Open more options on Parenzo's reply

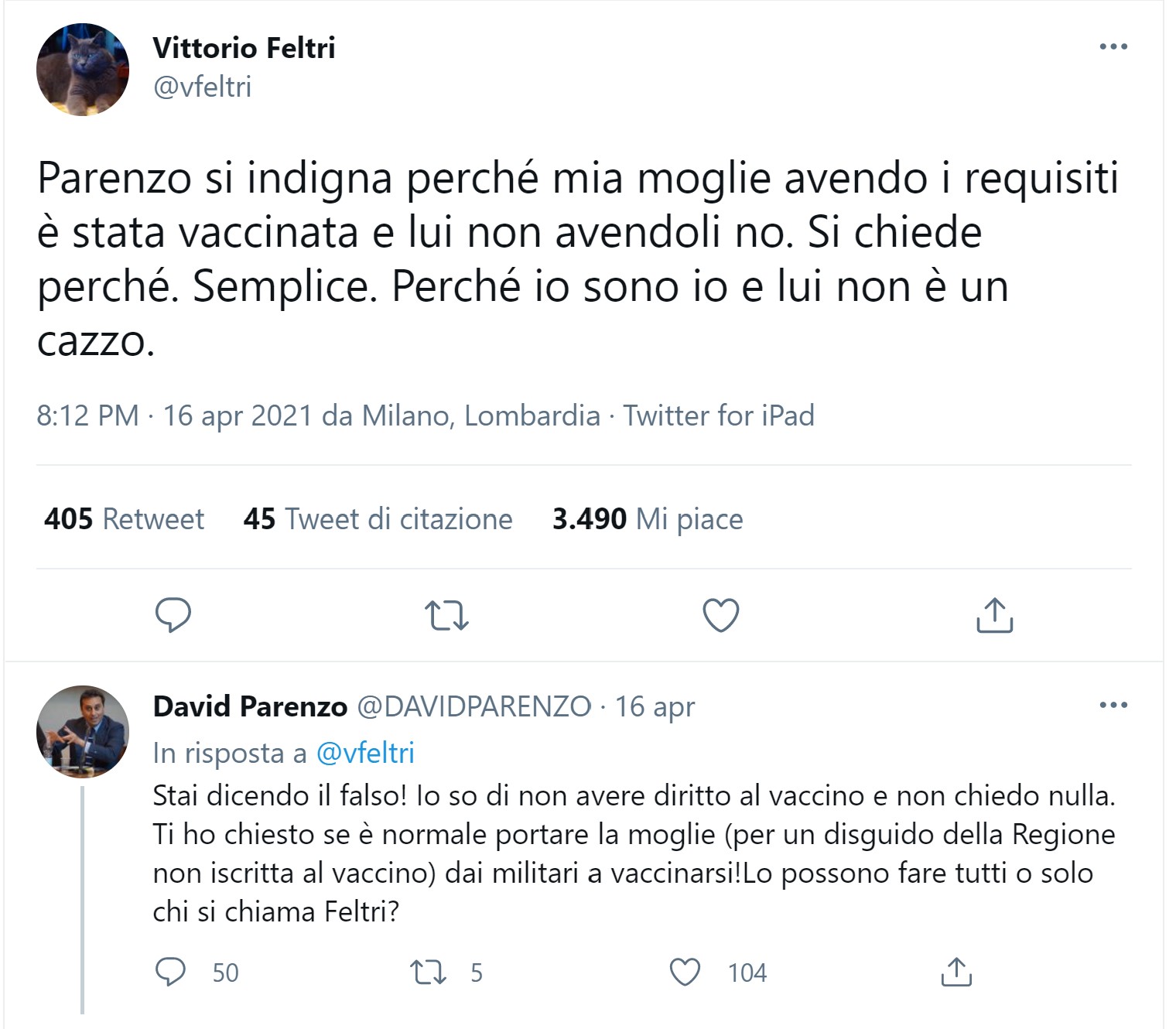[x=1113, y=705]
